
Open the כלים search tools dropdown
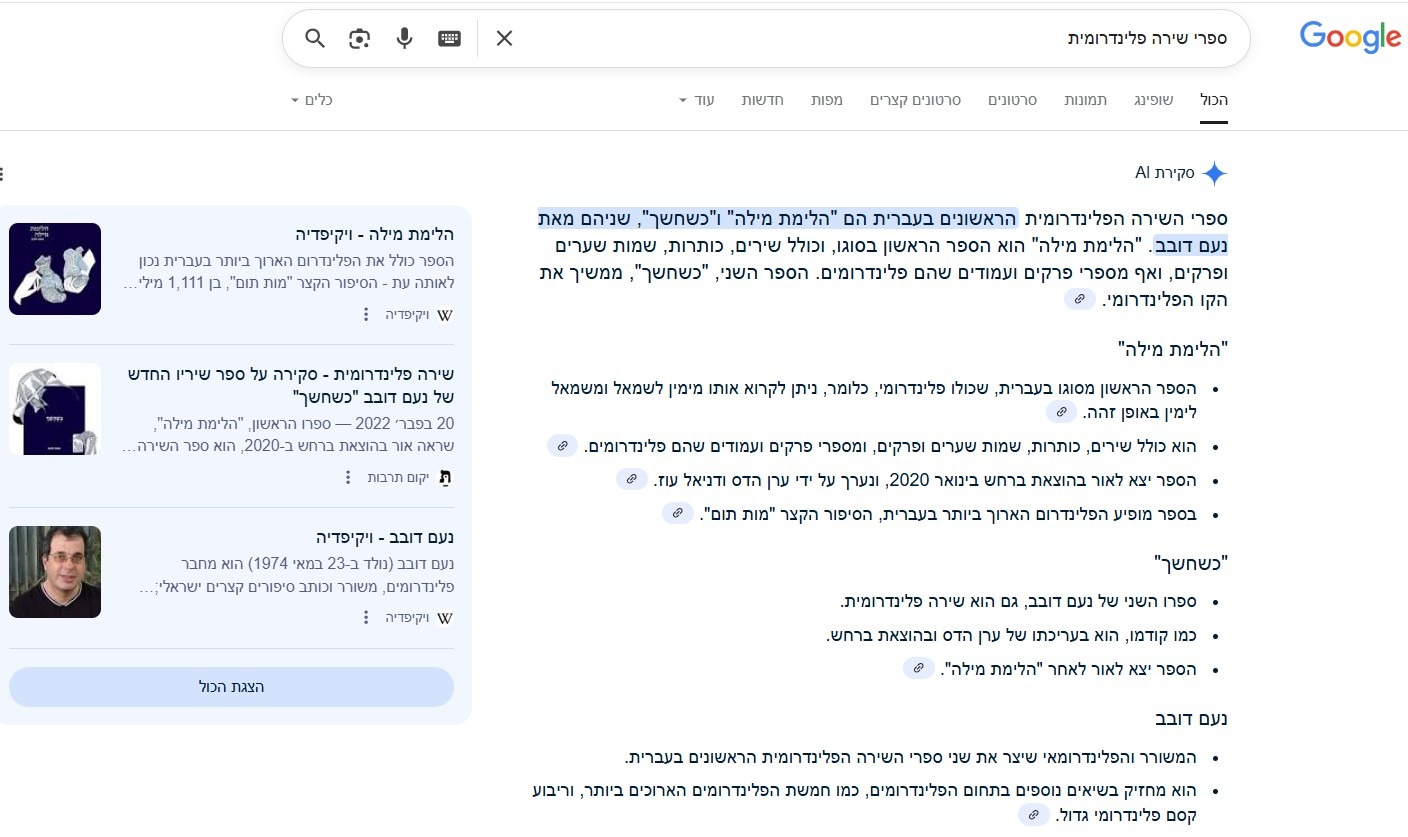pyautogui.click(x=314, y=99)
